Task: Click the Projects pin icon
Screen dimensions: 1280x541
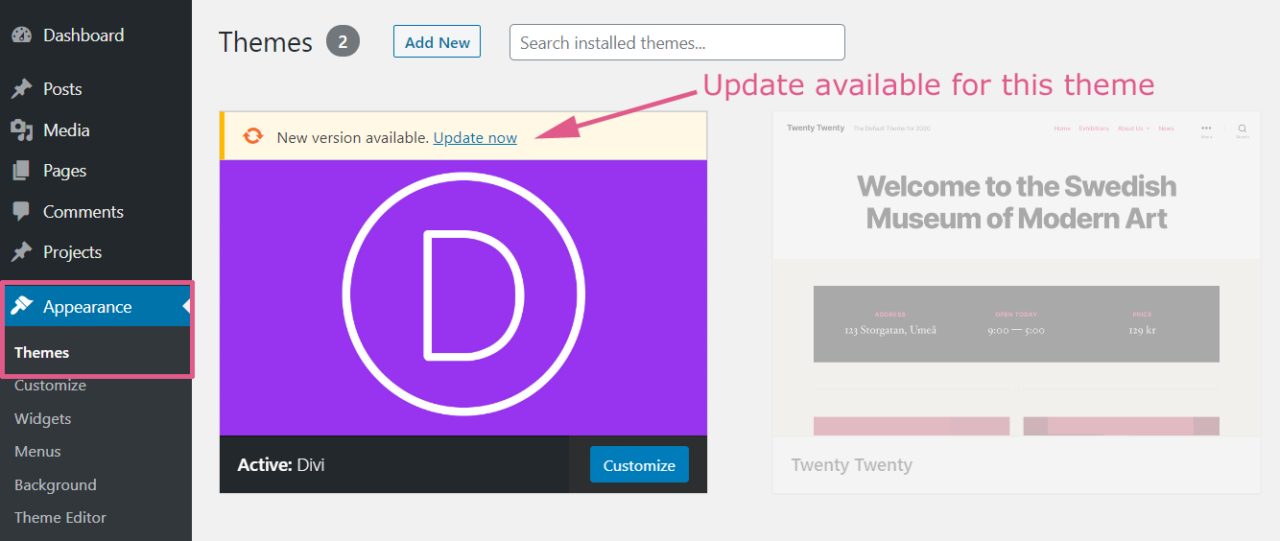Action: (22, 252)
